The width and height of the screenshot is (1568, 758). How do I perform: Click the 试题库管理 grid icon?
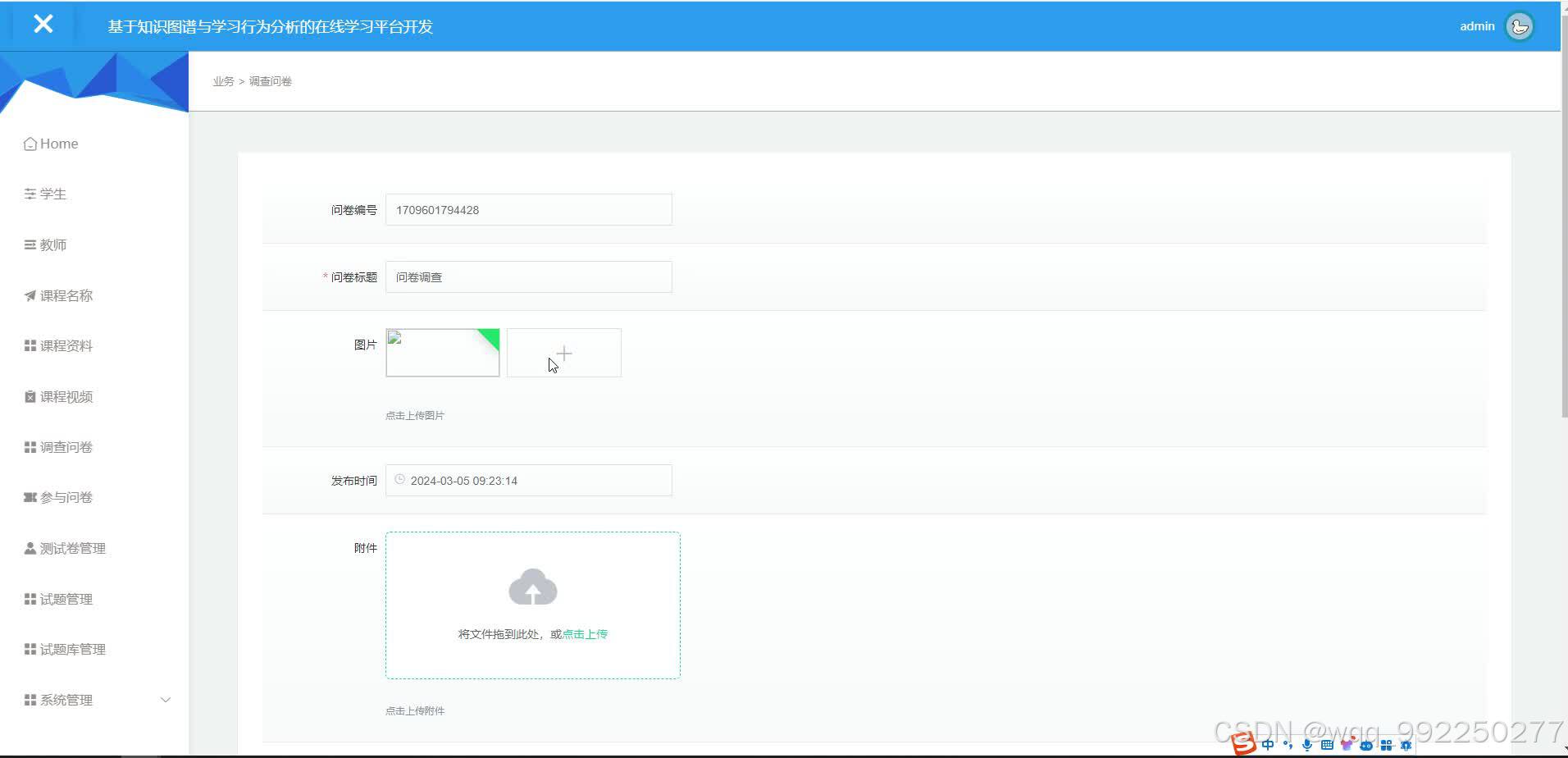(x=30, y=650)
